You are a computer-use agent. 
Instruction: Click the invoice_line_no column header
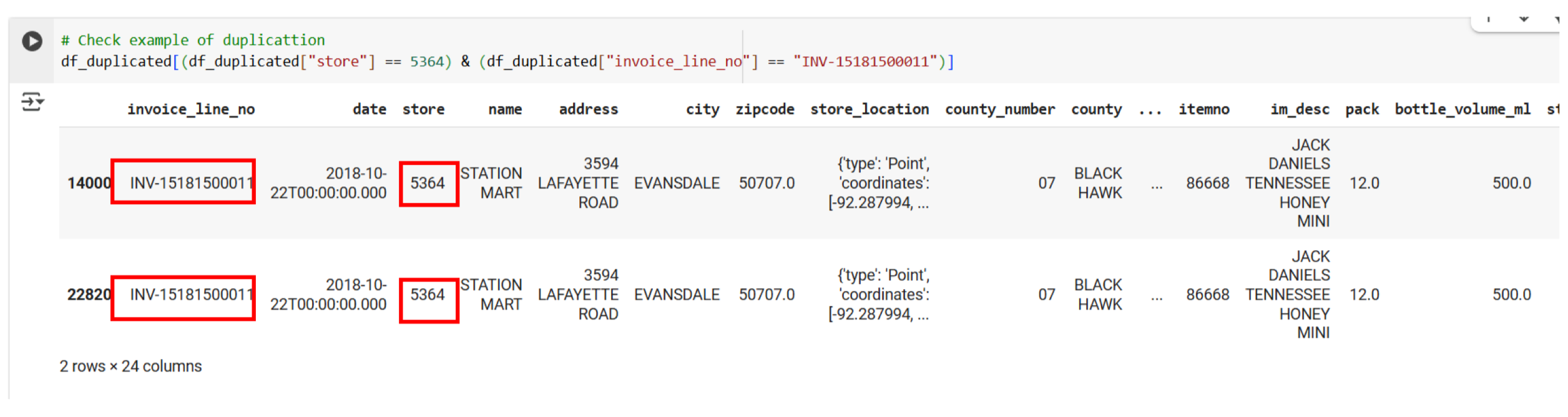click(x=191, y=110)
